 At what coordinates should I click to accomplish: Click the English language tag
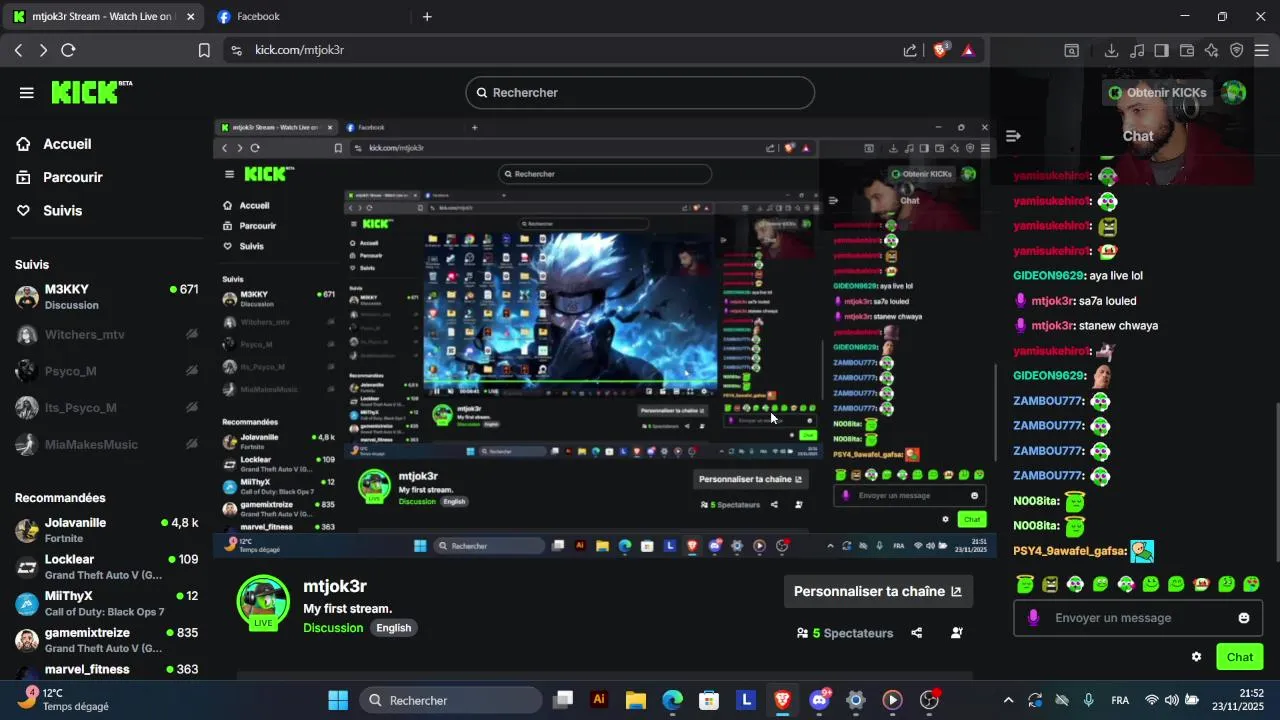click(394, 628)
